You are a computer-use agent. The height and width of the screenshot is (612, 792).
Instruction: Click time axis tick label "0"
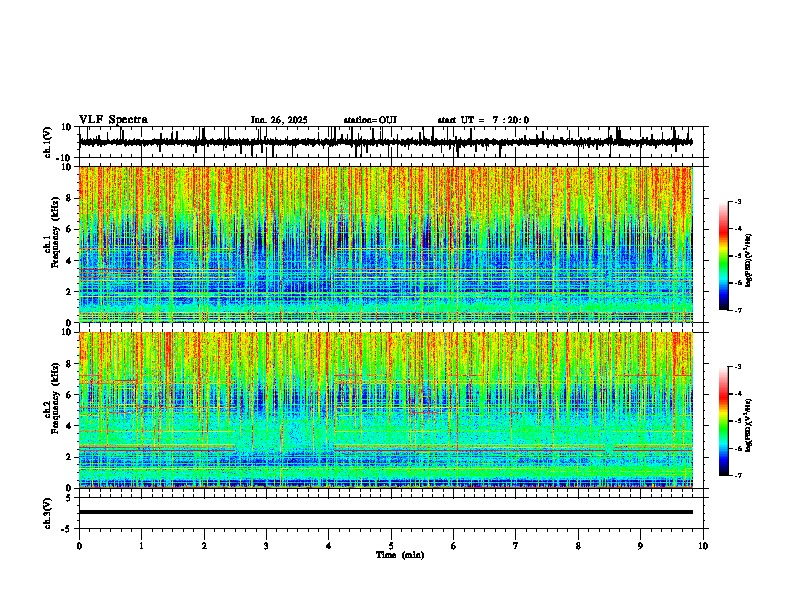[x=79, y=546]
